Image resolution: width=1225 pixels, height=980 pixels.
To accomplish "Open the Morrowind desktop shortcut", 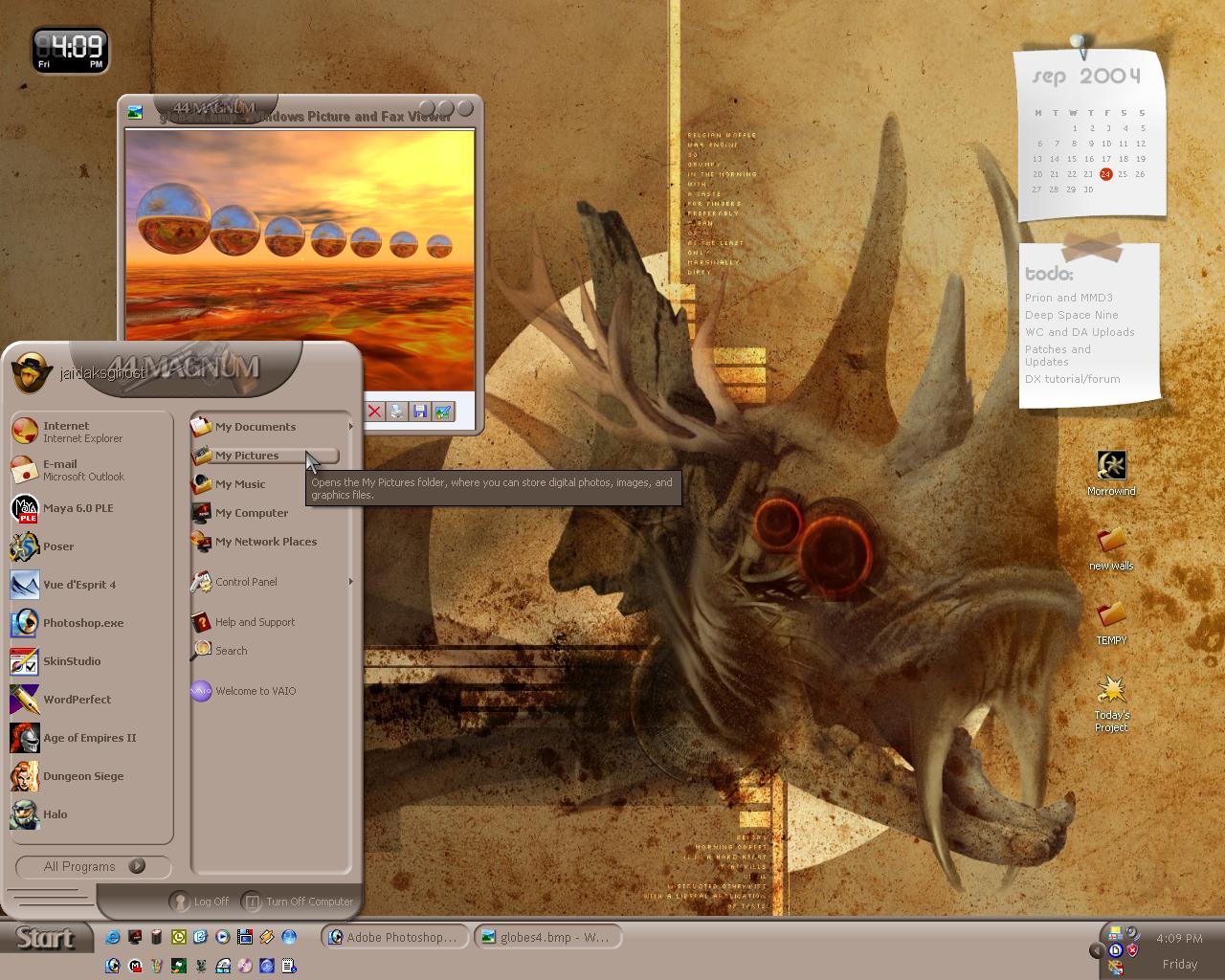I will (x=1111, y=474).
